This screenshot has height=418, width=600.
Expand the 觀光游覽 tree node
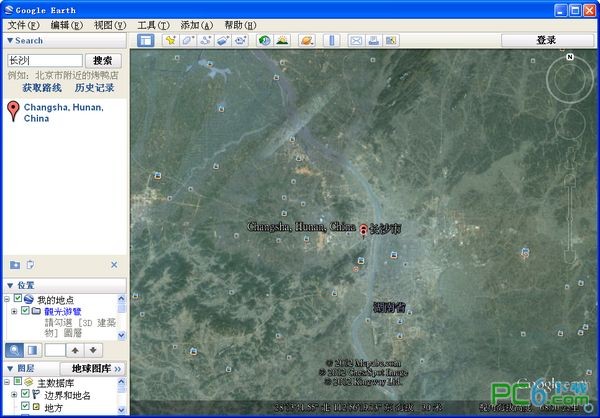[14, 311]
